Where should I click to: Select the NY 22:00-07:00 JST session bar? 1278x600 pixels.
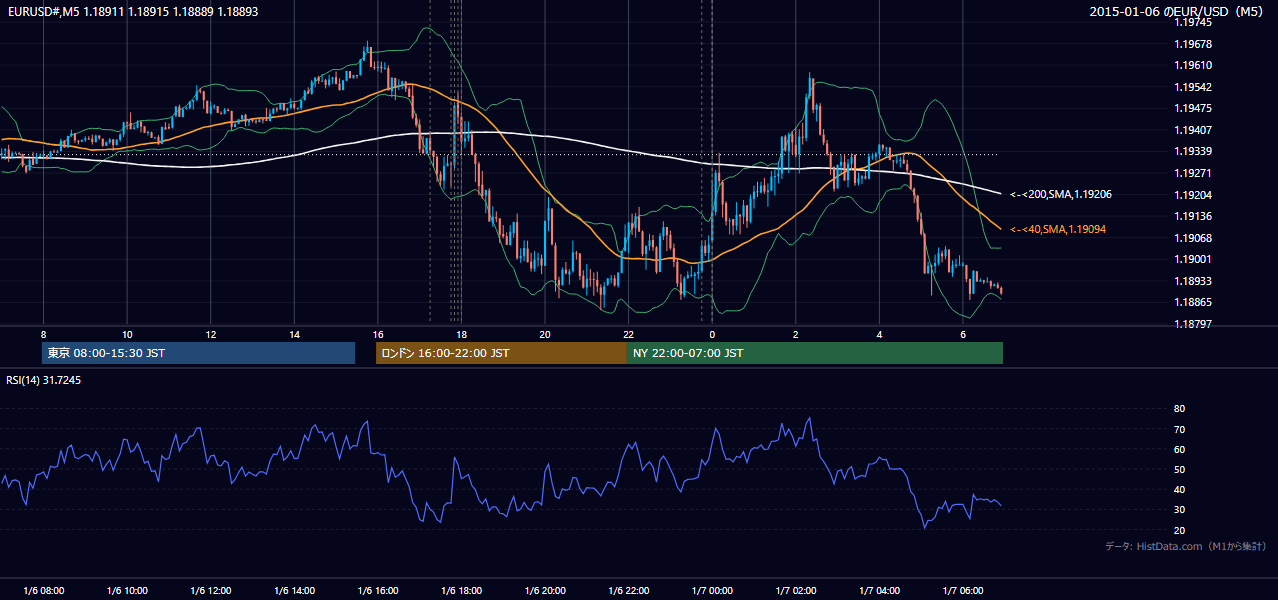(x=815, y=353)
